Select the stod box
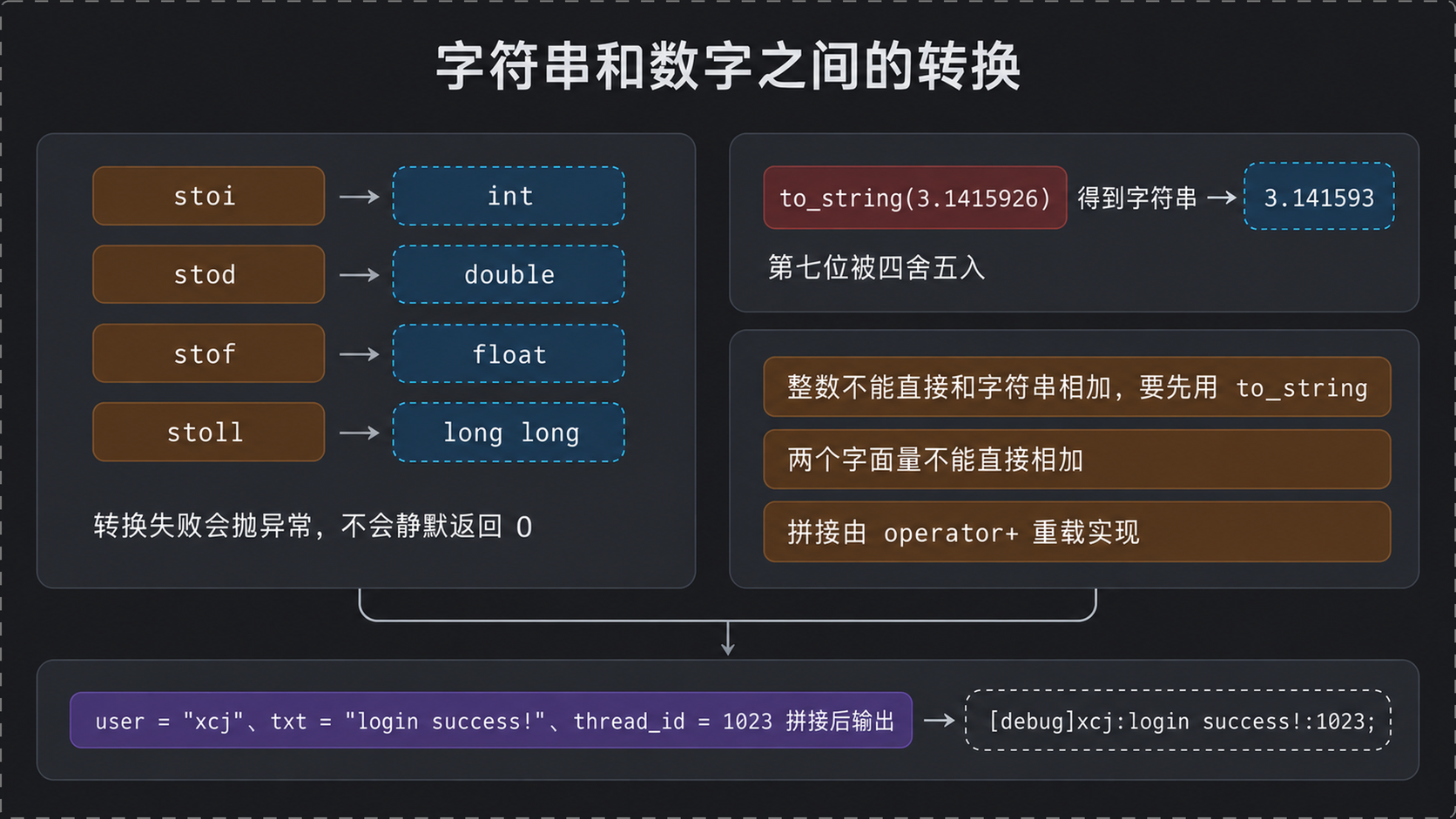This screenshot has height=819, width=1456. click(209, 274)
